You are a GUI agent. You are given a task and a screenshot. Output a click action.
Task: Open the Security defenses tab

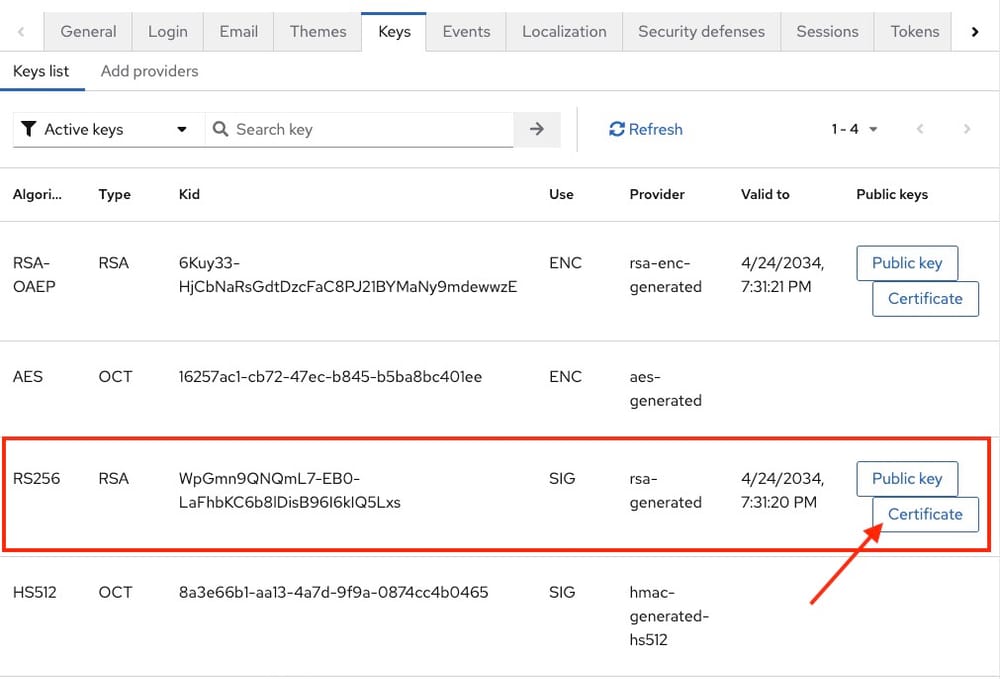(702, 31)
